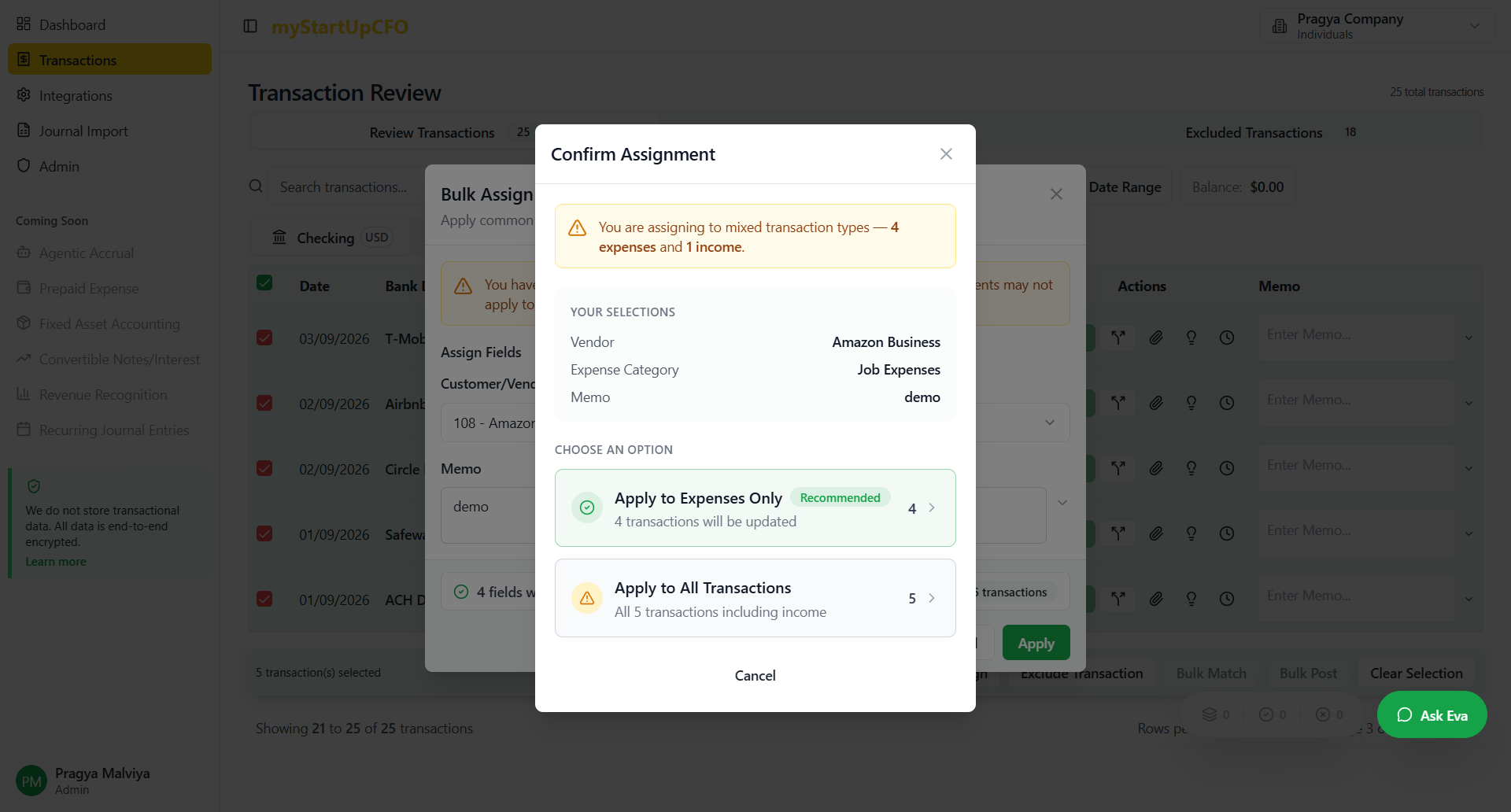
Task: Click Cancel in Confirm Assignment dialog
Action: coord(755,675)
